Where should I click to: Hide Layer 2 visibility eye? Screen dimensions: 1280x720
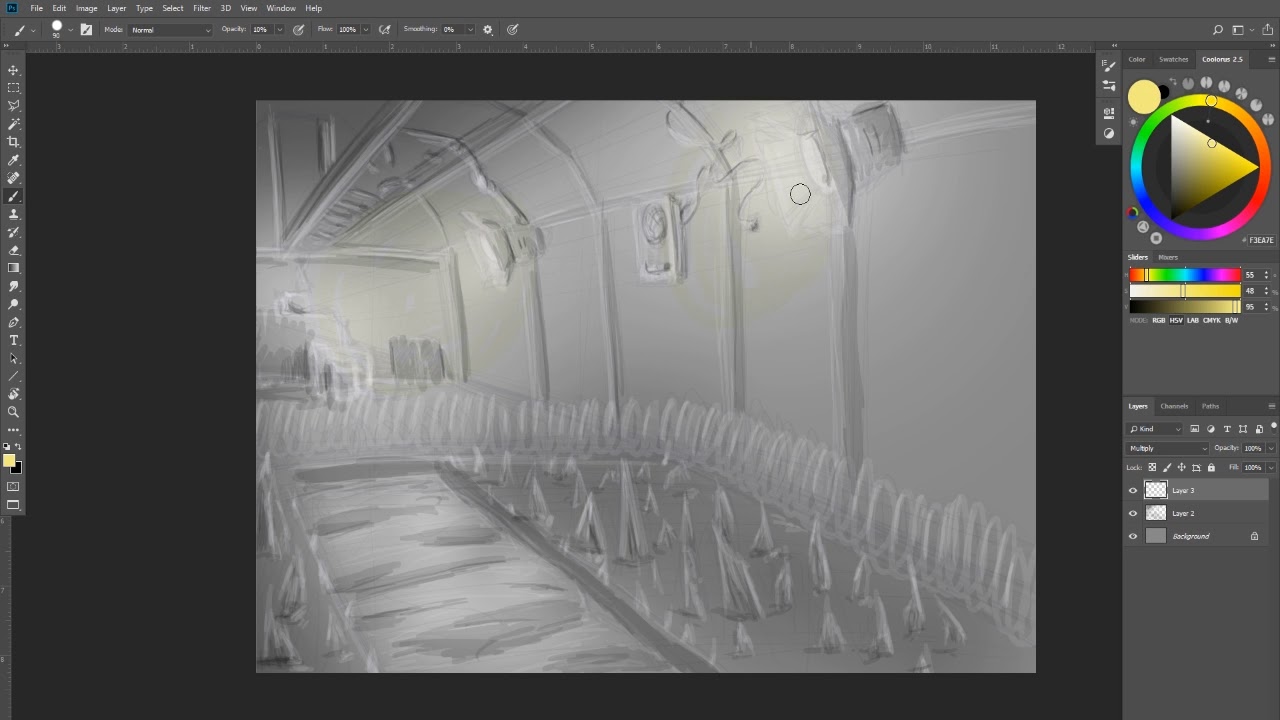click(x=1133, y=513)
